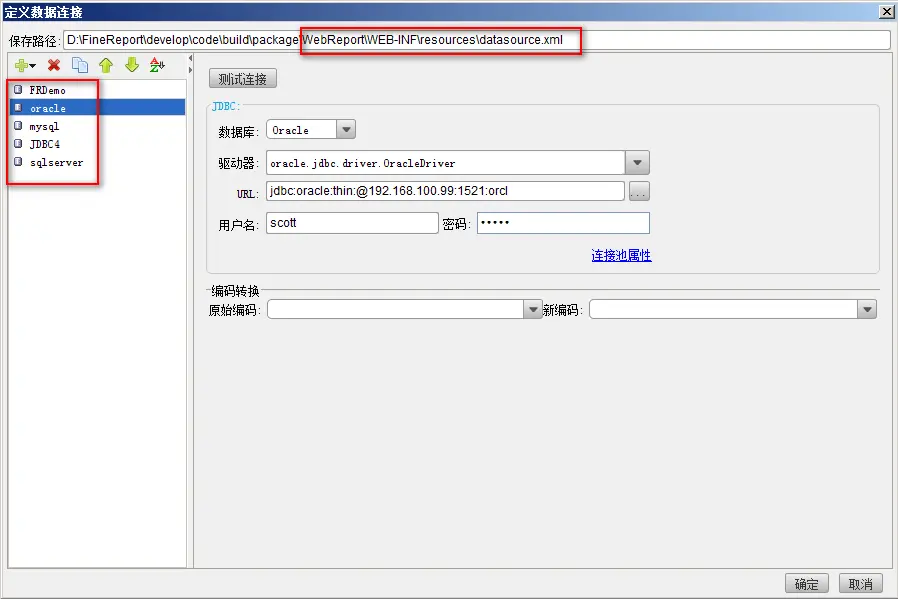Add a new data connection

point(25,65)
